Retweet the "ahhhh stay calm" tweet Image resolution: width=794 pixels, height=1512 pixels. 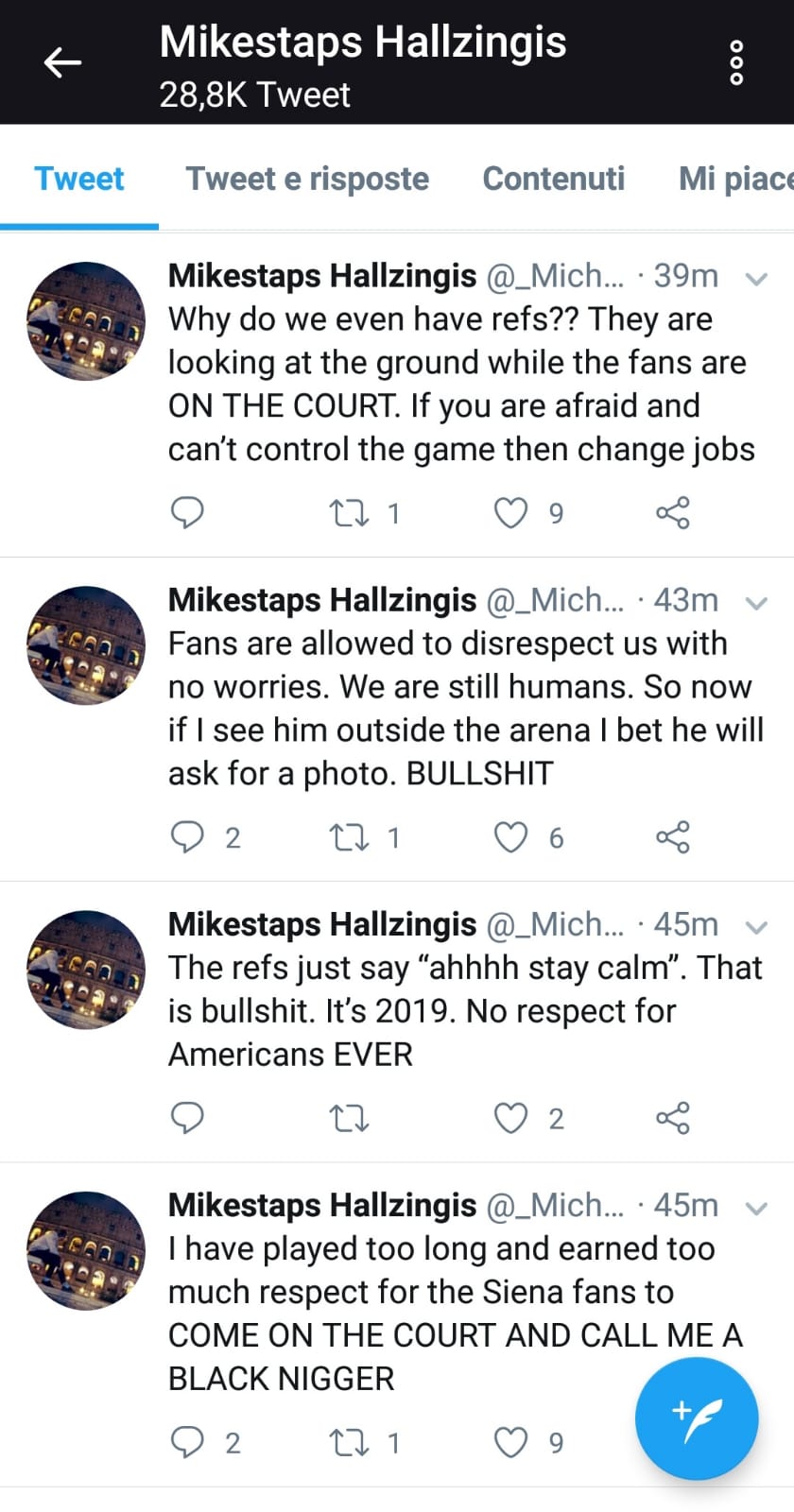[348, 1119]
